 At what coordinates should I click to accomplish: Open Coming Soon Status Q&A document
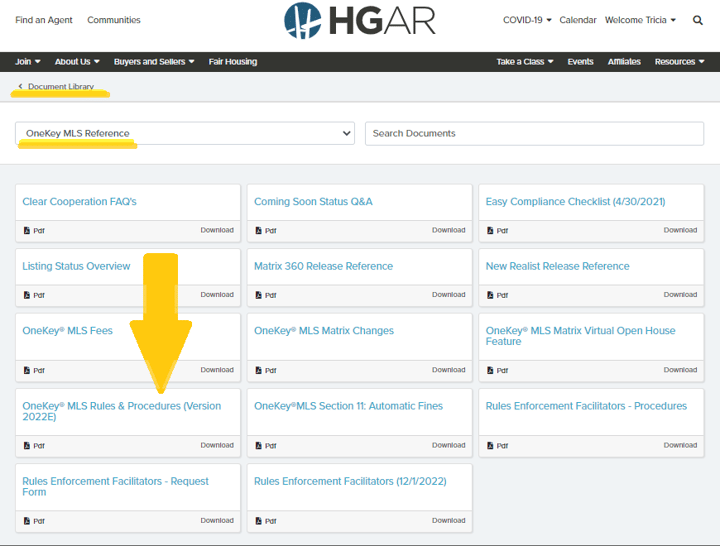click(x=313, y=202)
